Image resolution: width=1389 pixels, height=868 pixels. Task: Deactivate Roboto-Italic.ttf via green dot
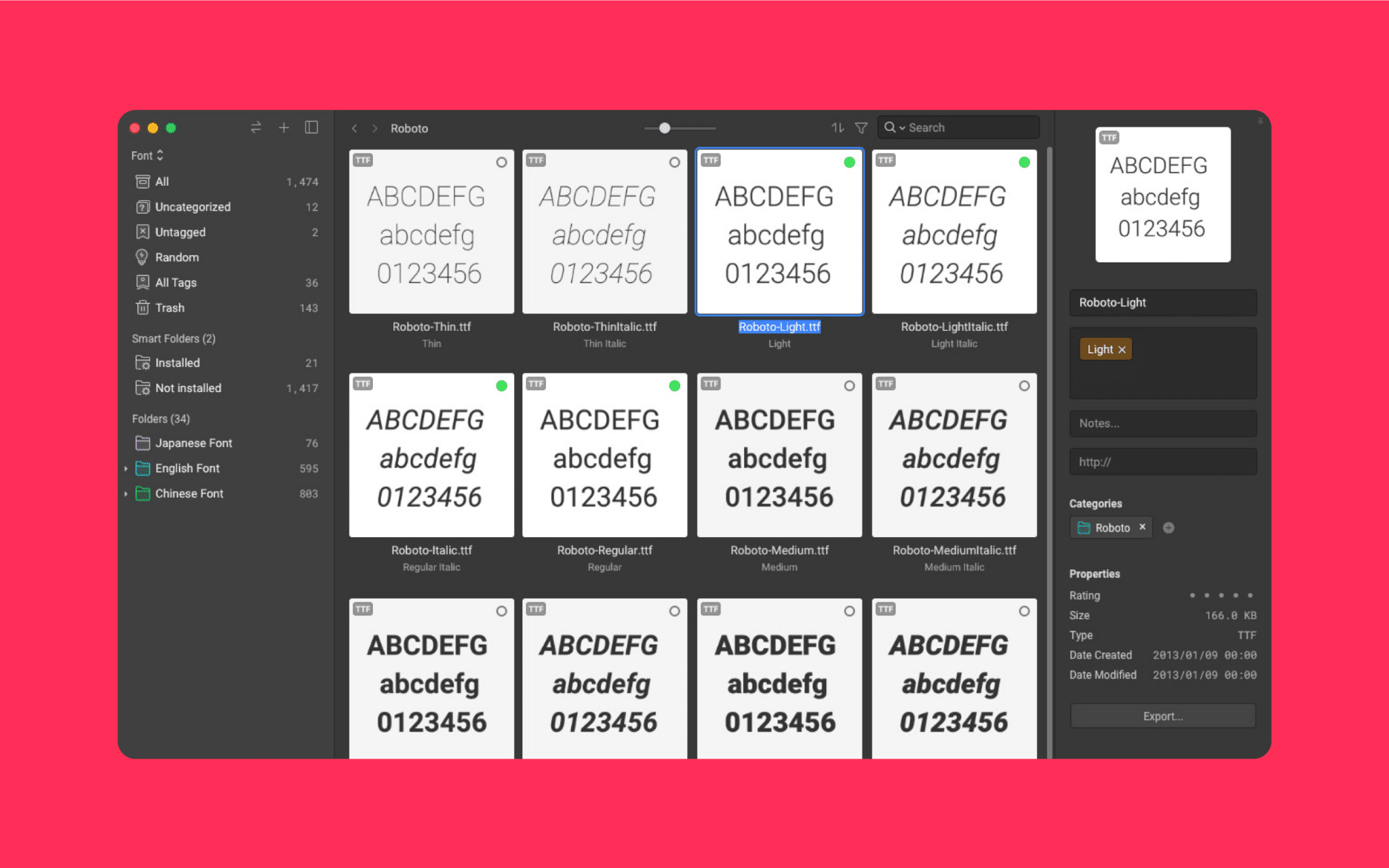501,386
